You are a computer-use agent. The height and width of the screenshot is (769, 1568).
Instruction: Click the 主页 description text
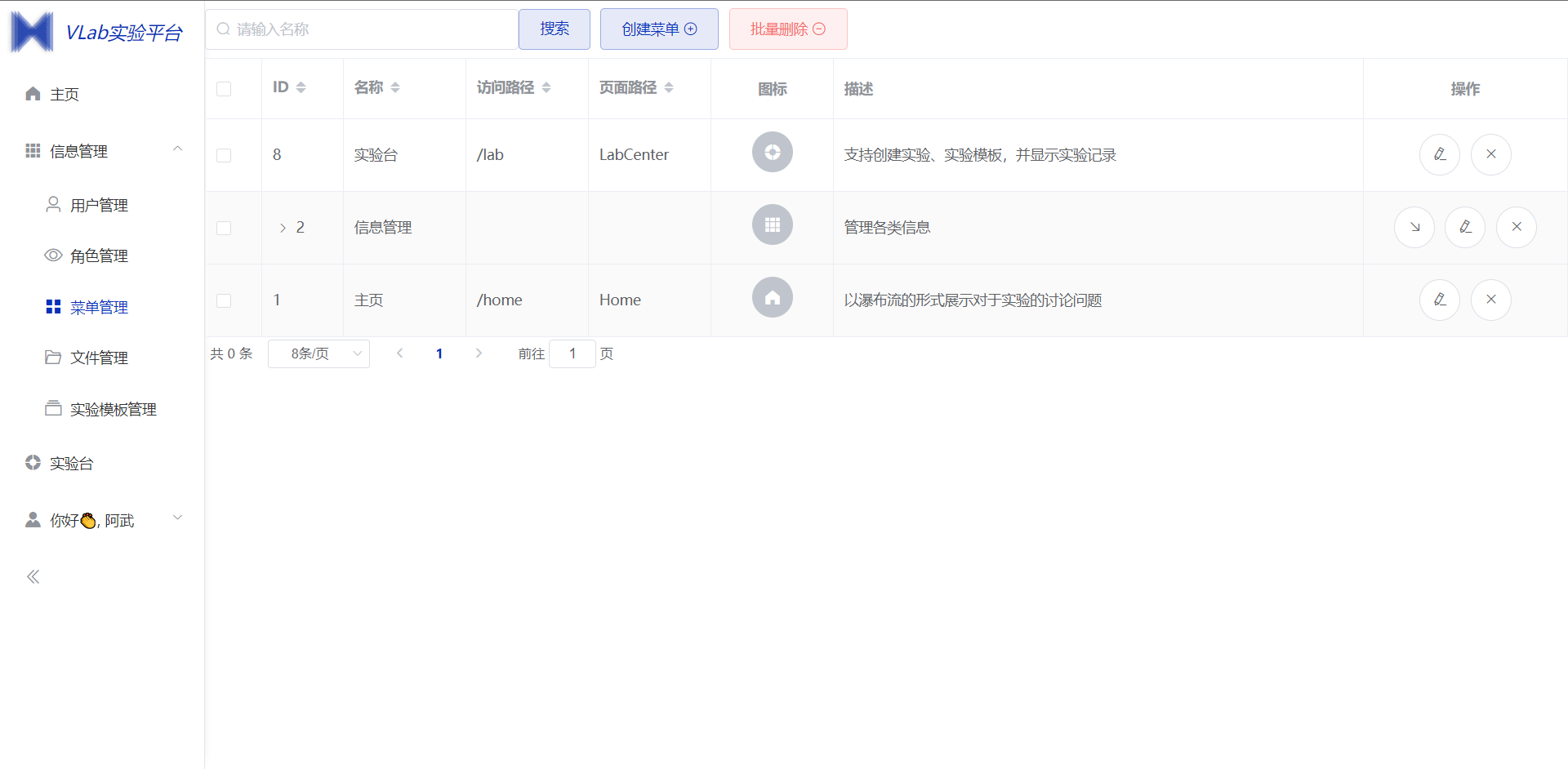[973, 300]
